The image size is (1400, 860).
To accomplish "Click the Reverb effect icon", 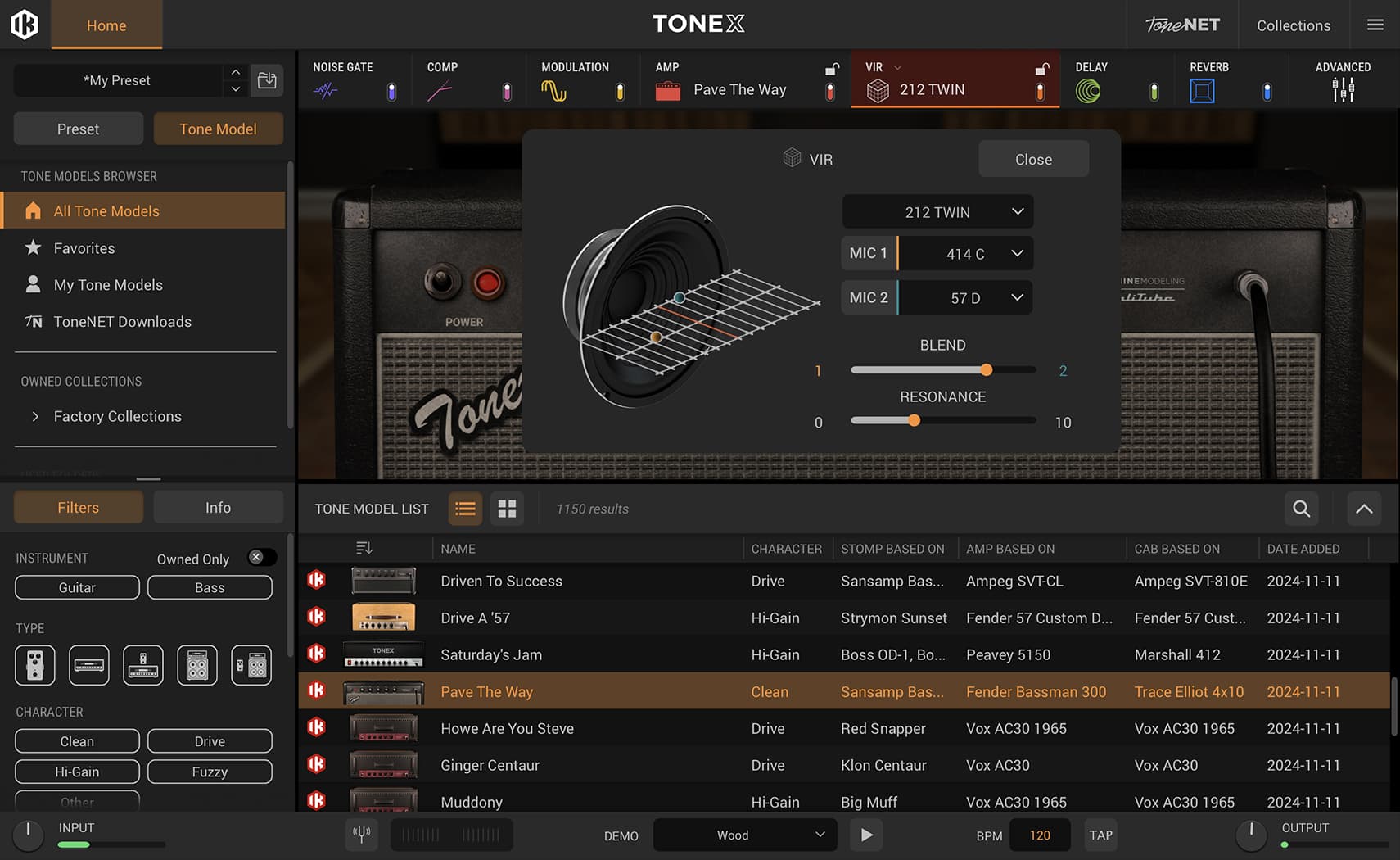I will click(x=1202, y=91).
